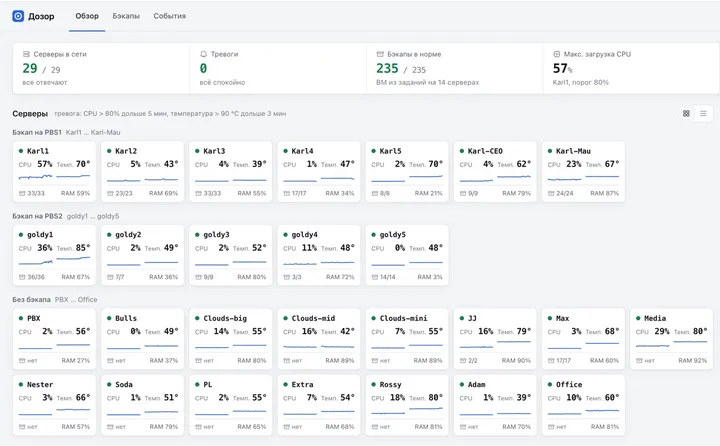Click the Макс. загрузка CPU chip icon
This screenshot has width=720, height=446.
pos(557,54)
